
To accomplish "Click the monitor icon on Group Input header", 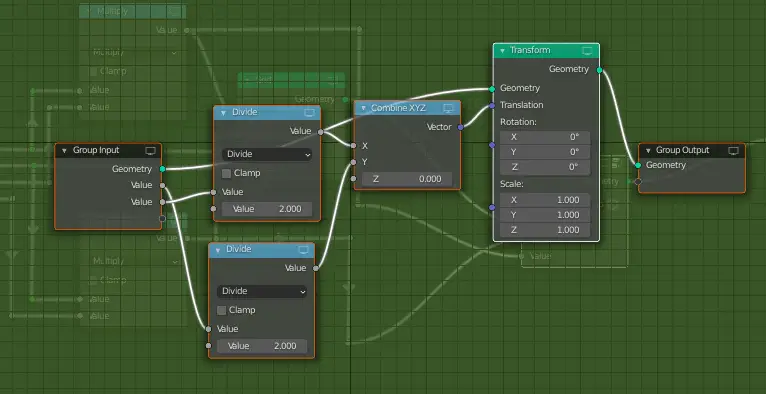I will coord(150,150).
